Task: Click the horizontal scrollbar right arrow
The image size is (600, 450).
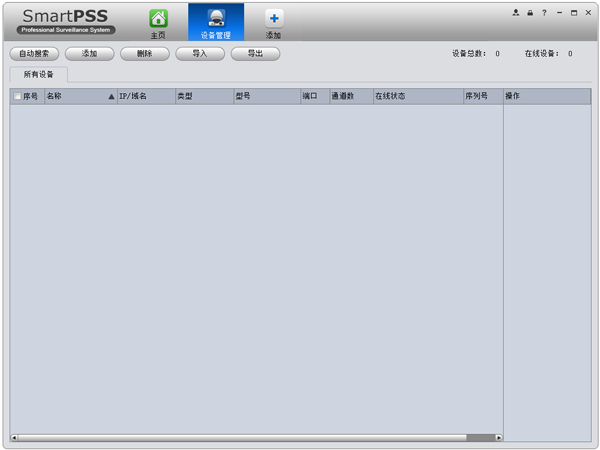Action: tap(498, 437)
